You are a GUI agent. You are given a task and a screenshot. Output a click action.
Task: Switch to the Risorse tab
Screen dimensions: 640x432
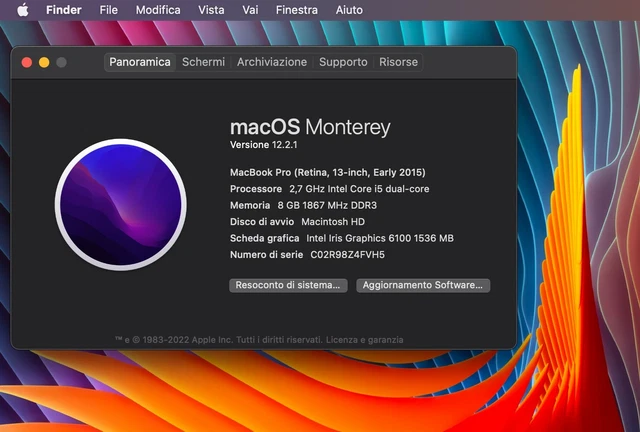(x=398, y=62)
